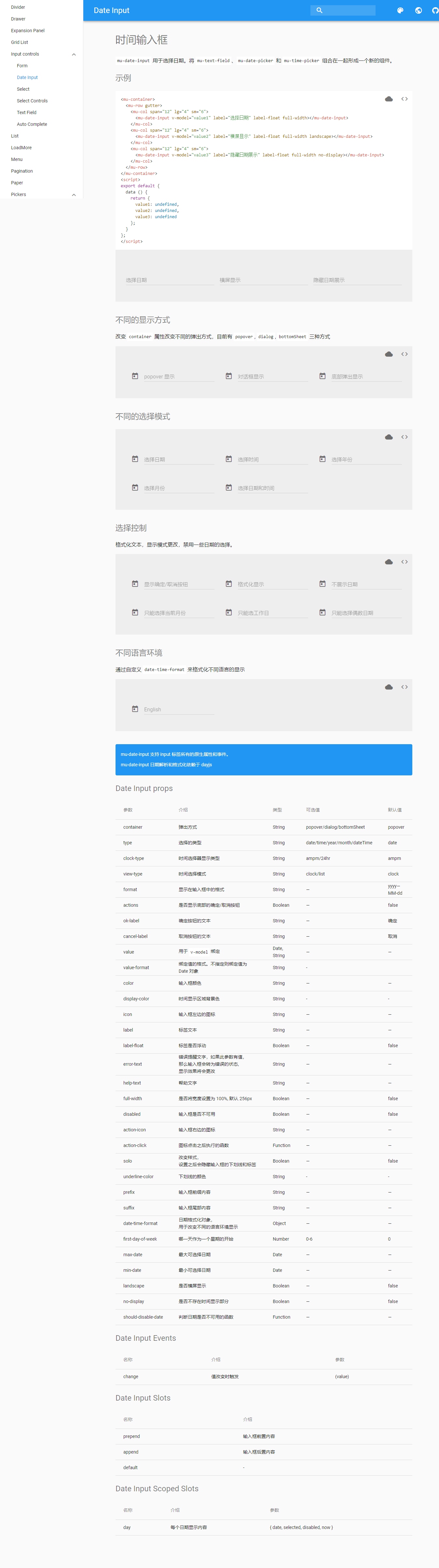
Task: Go to Expansion Panel in sidebar
Action: 28,31
